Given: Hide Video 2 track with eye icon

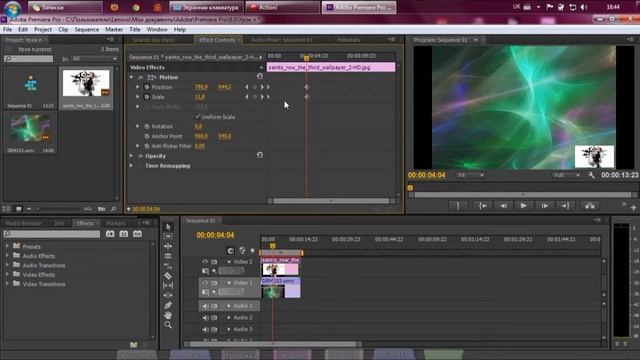Looking at the screenshot, I should (205, 262).
